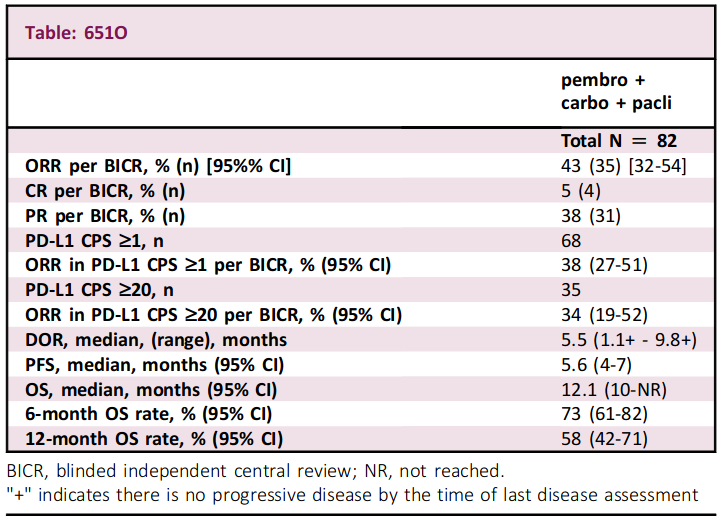
Task: Click the value 34 (19-52)
Action: pos(604,315)
